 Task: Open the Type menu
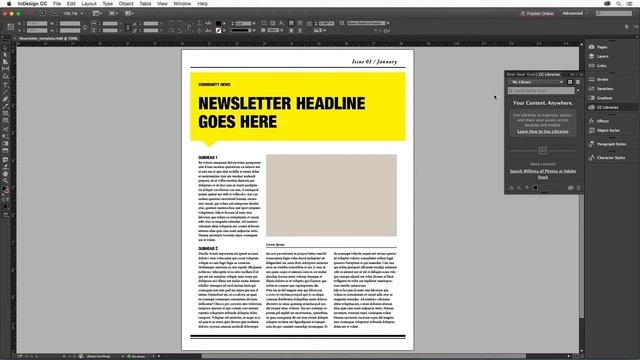(x=107, y=4)
